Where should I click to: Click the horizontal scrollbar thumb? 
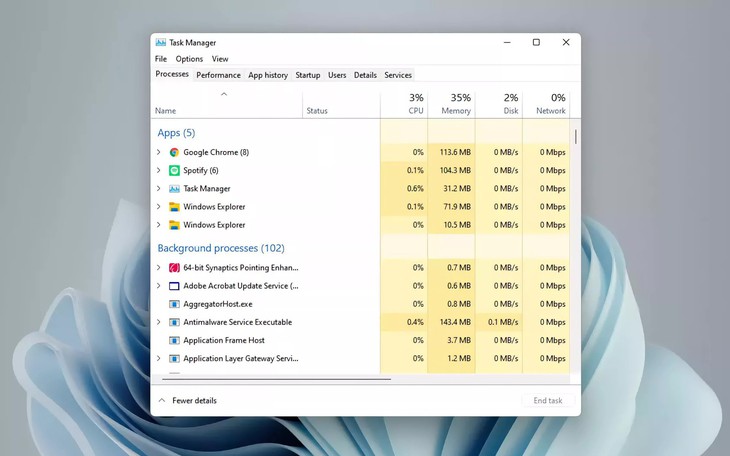point(277,380)
